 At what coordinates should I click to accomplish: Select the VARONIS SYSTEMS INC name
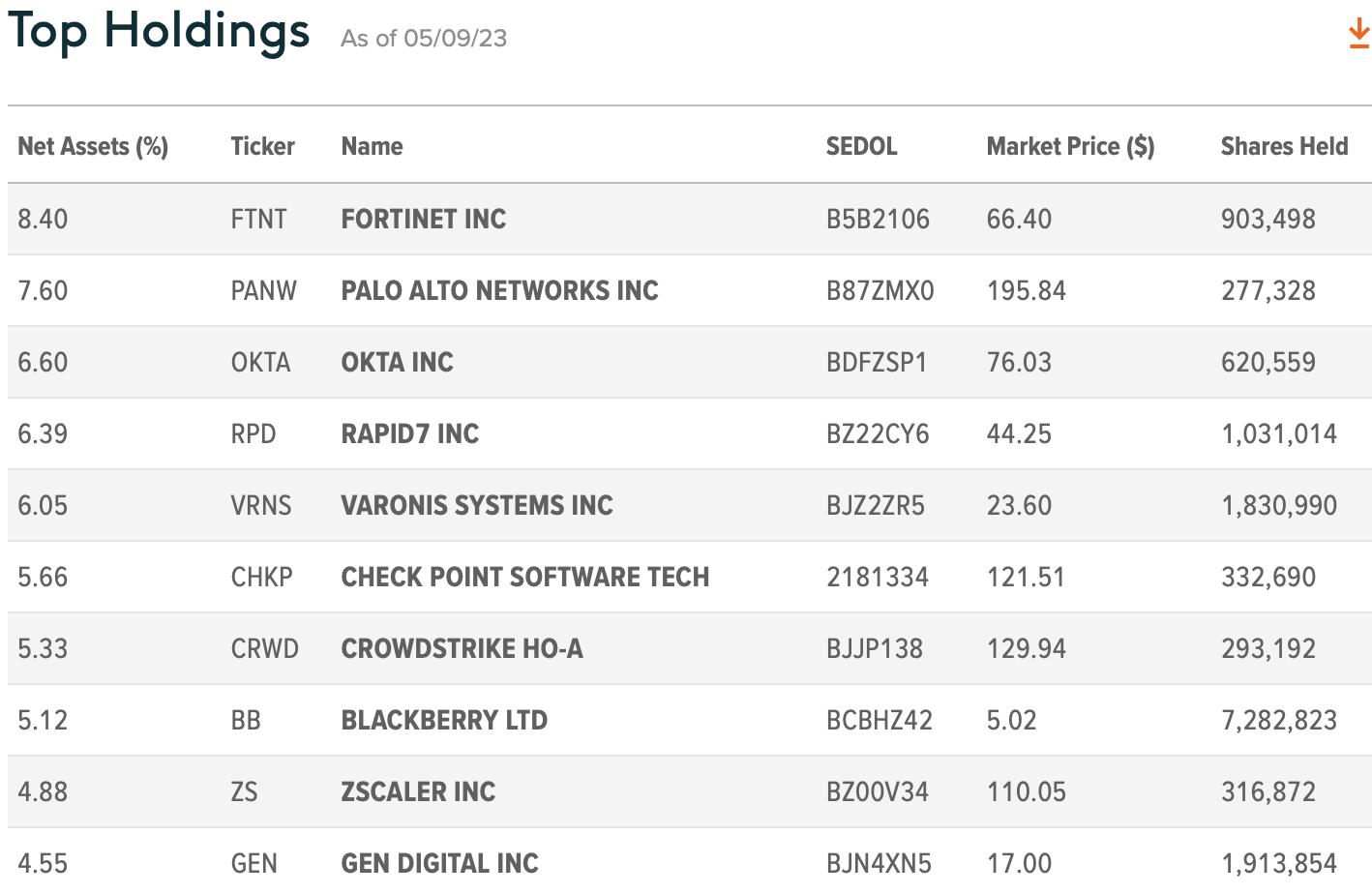coord(477,505)
